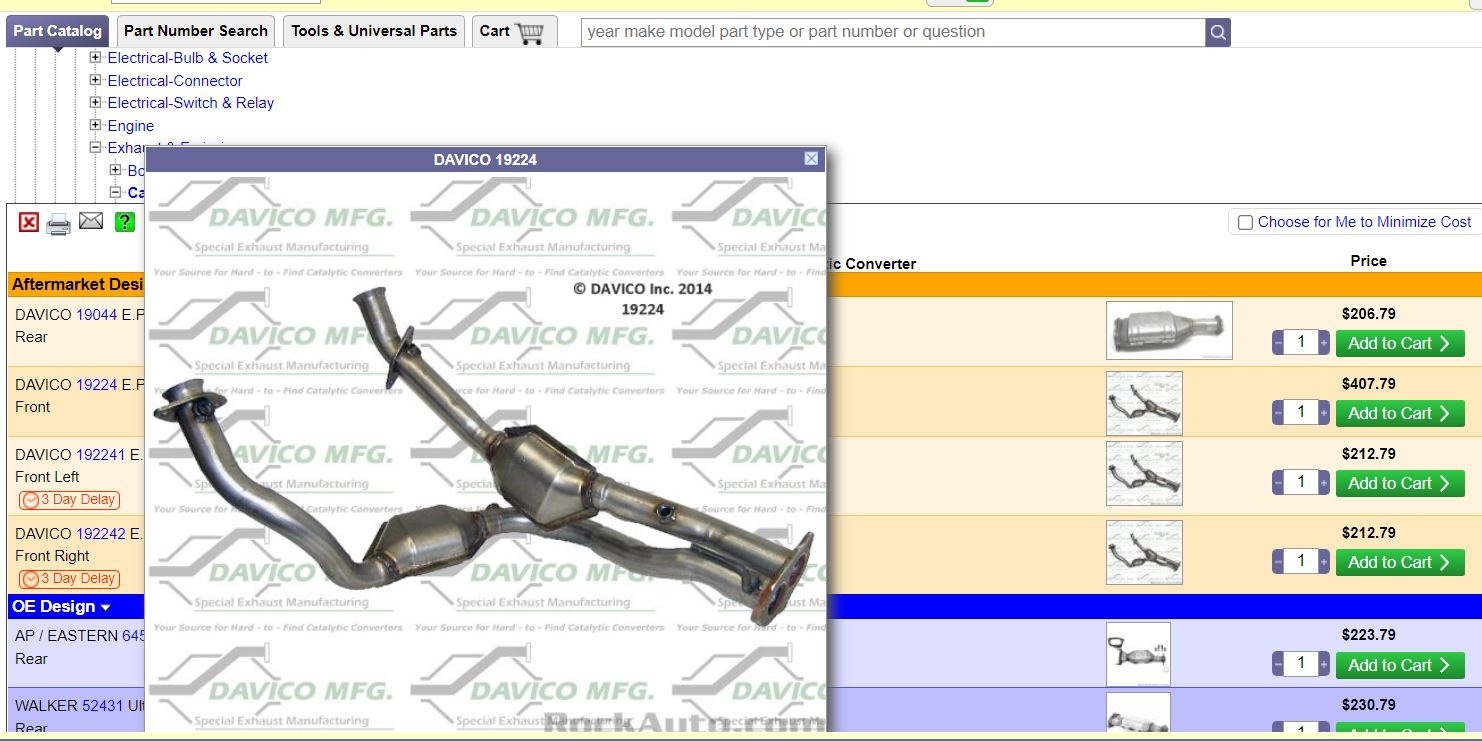Email the parts list via envelope icon
This screenshot has width=1482, height=741.
point(91,221)
